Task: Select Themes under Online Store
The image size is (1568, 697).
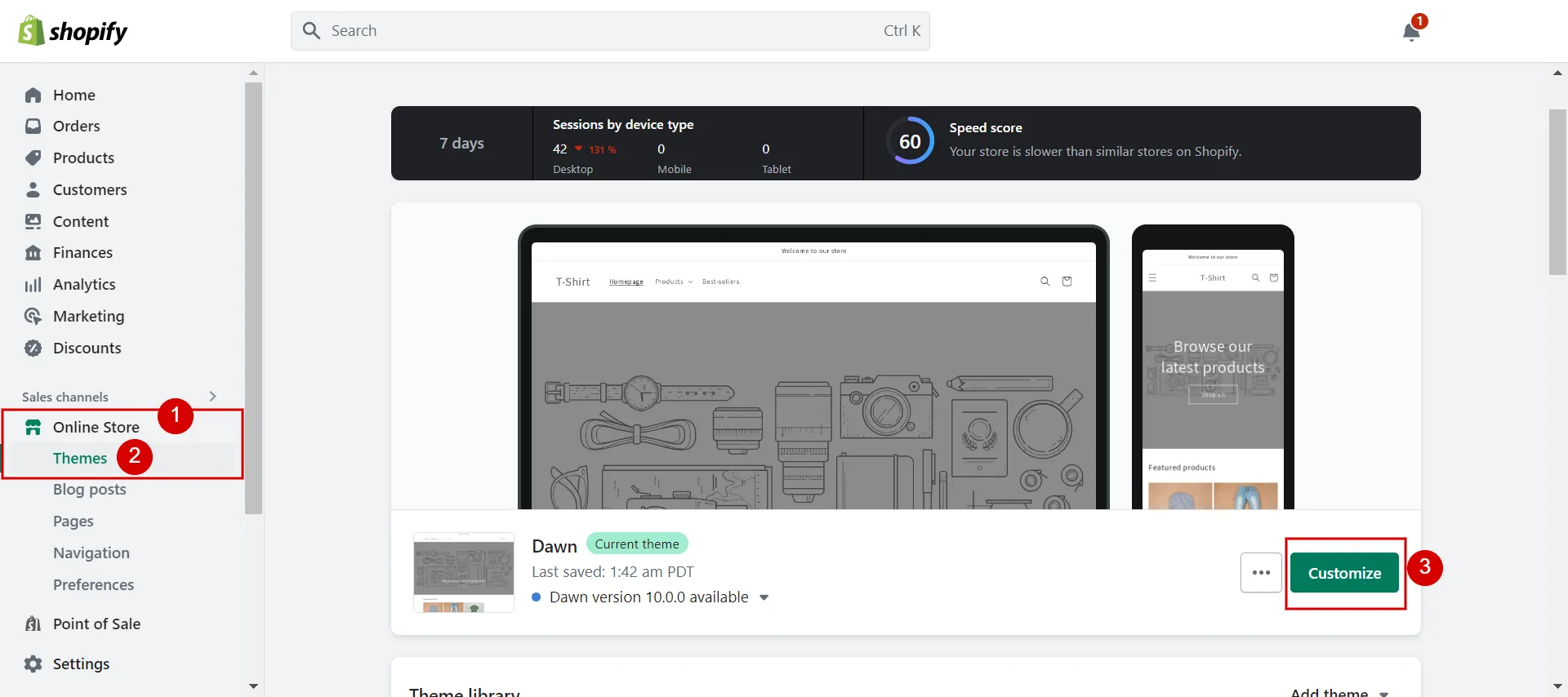Action: [80, 458]
